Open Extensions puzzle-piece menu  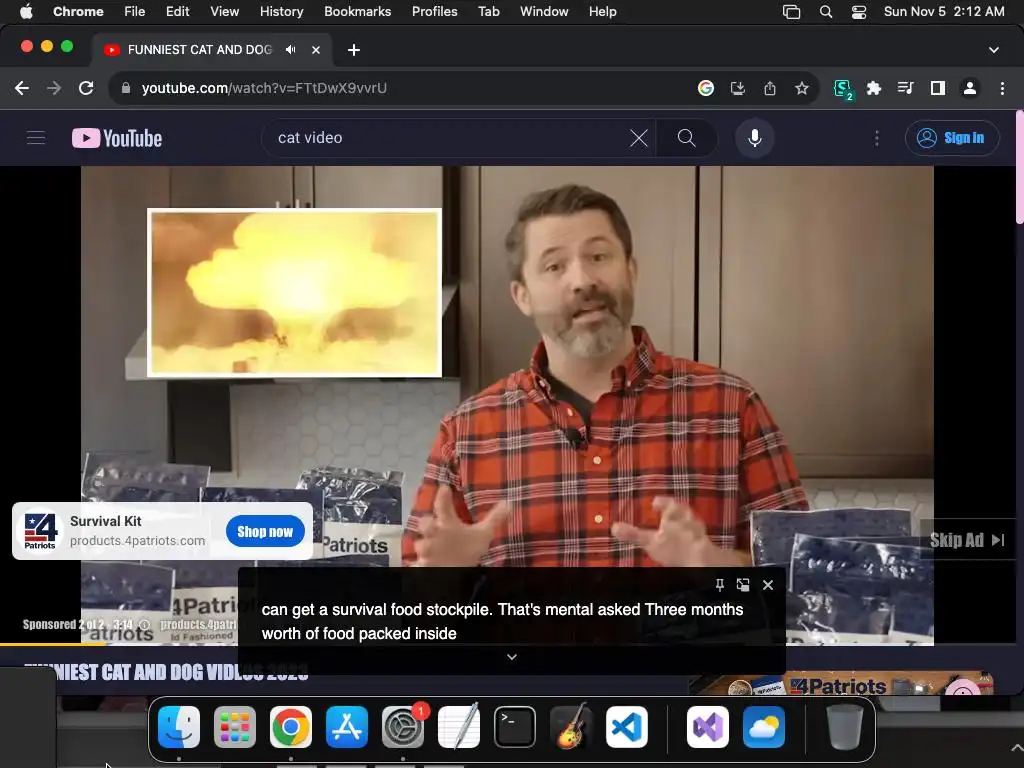[x=874, y=88]
